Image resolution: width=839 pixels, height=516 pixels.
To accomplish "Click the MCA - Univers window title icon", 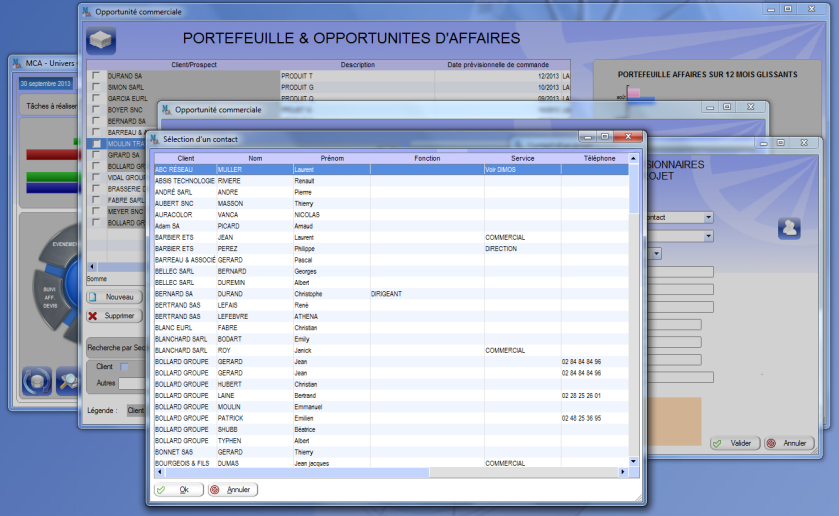I will click(x=18, y=63).
